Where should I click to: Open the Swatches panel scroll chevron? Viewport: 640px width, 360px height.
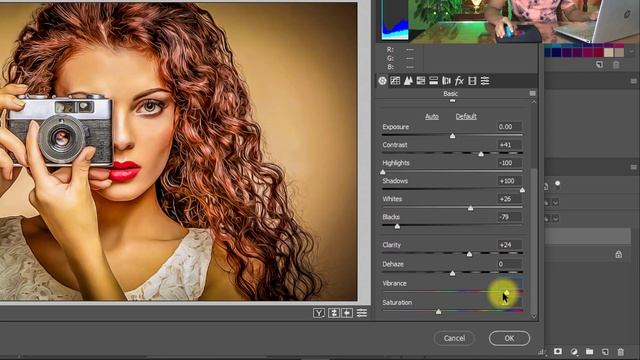point(631,52)
